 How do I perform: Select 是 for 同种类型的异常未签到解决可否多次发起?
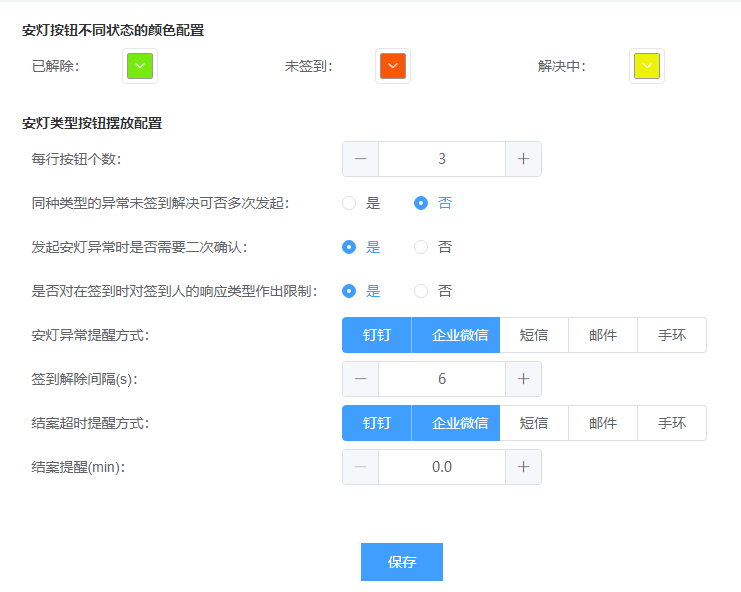349,203
